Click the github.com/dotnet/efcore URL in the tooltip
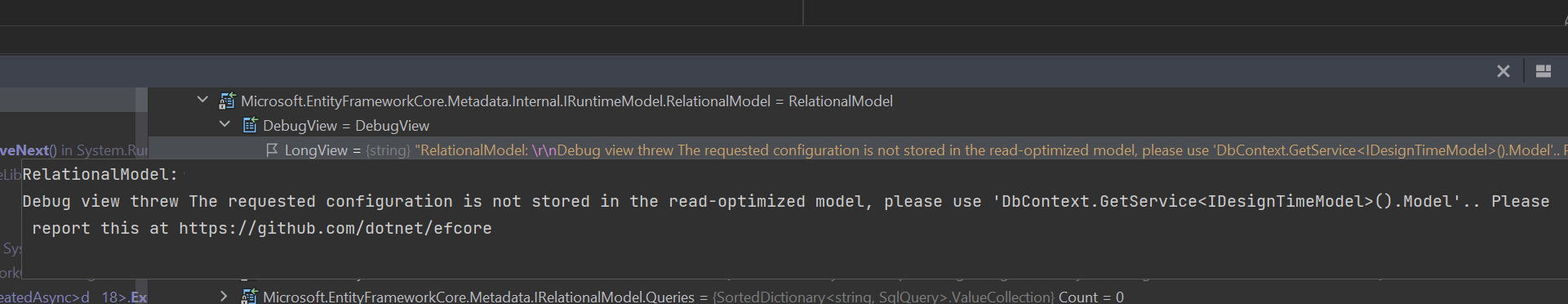 (x=335, y=229)
